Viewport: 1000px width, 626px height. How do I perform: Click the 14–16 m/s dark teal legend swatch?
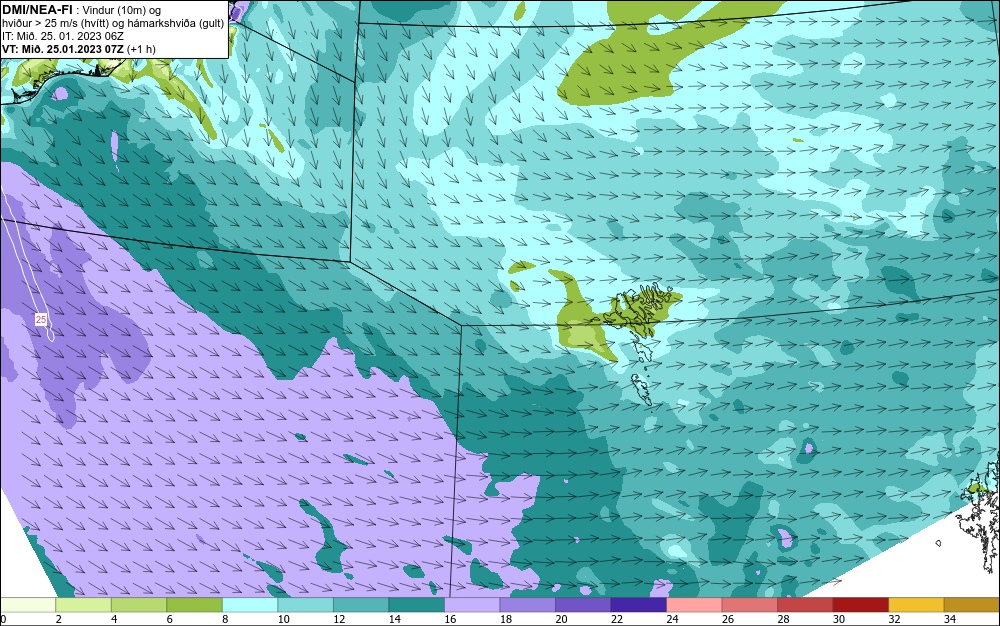click(x=416, y=605)
